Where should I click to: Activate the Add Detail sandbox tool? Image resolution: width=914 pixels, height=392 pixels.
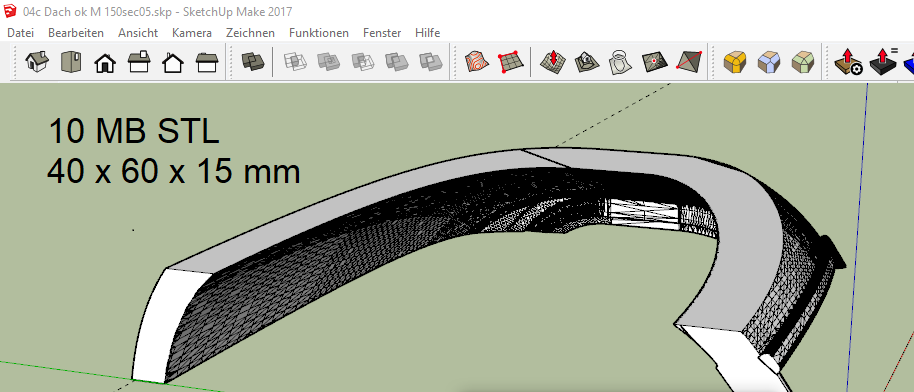pos(654,61)
